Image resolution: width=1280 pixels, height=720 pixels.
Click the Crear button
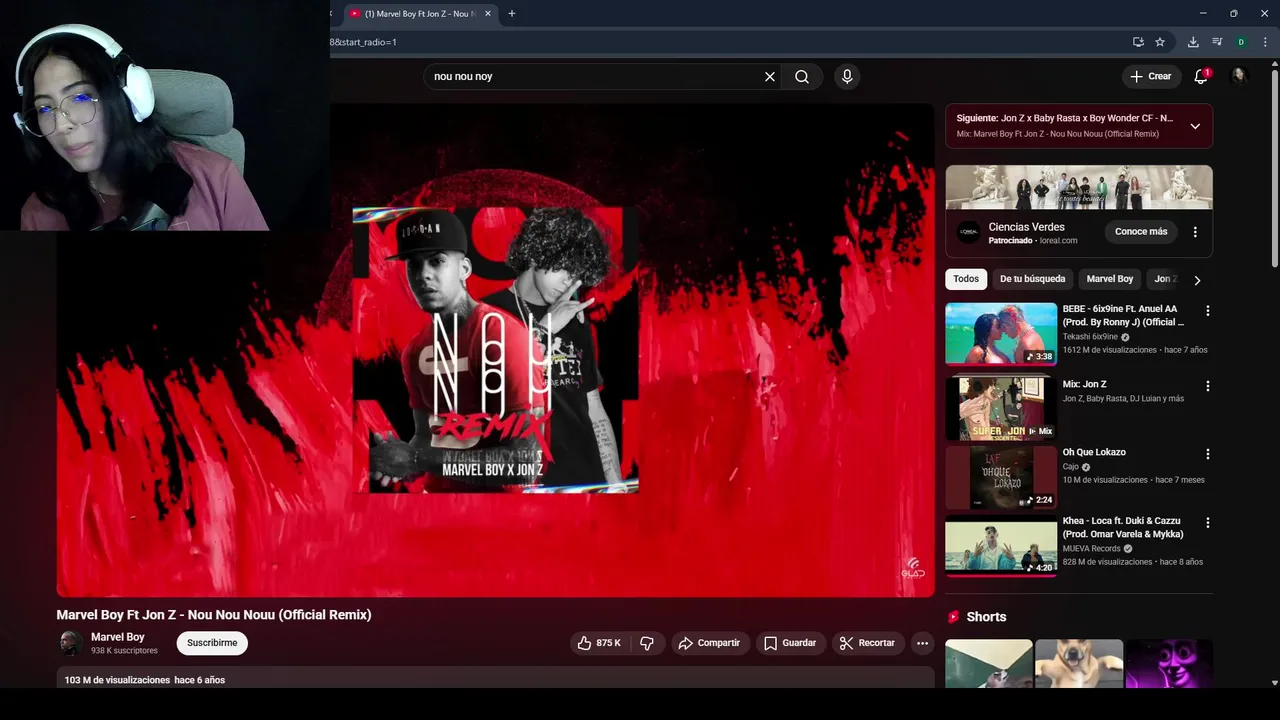1151,76
